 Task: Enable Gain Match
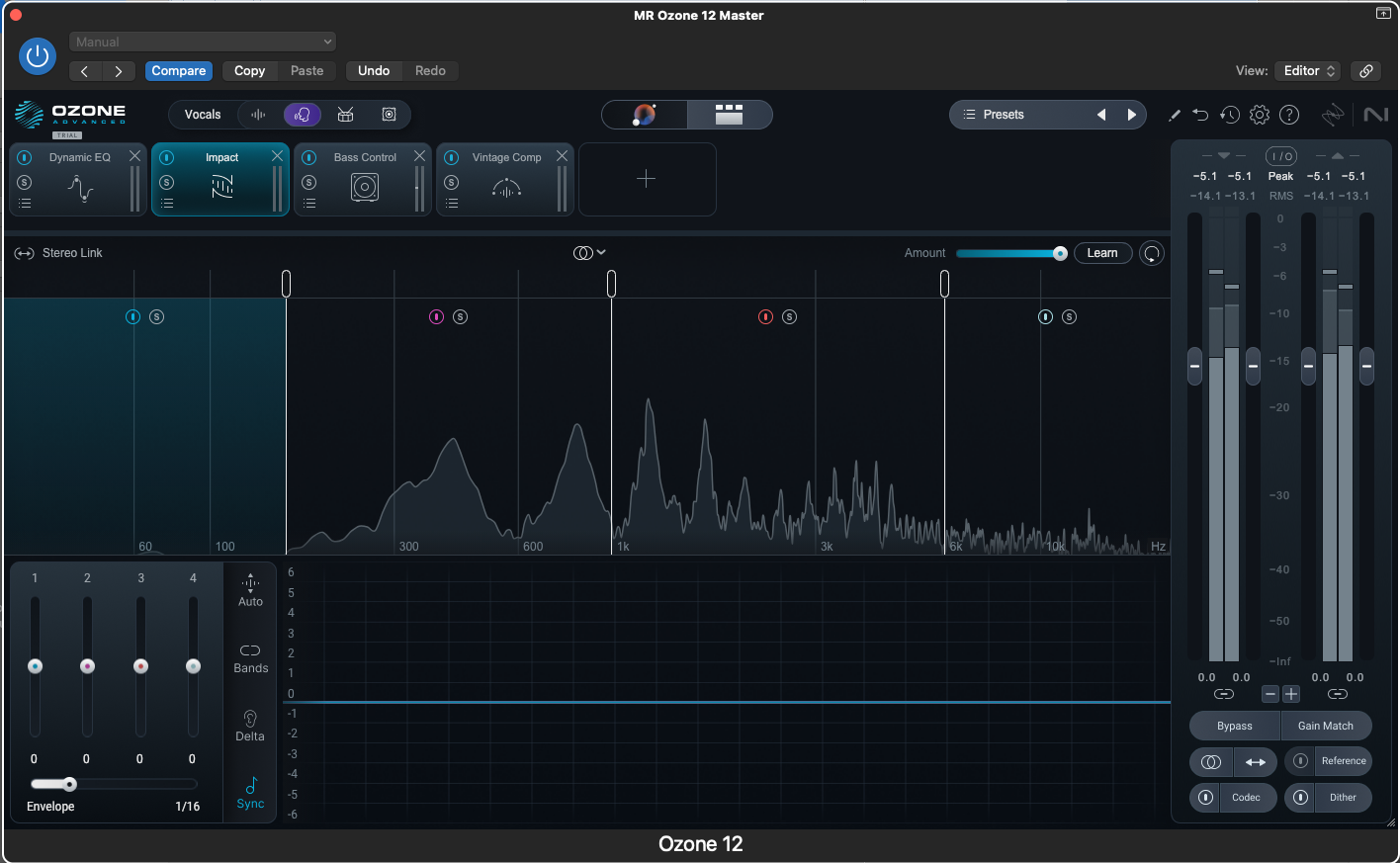[x=1326, y=726]
